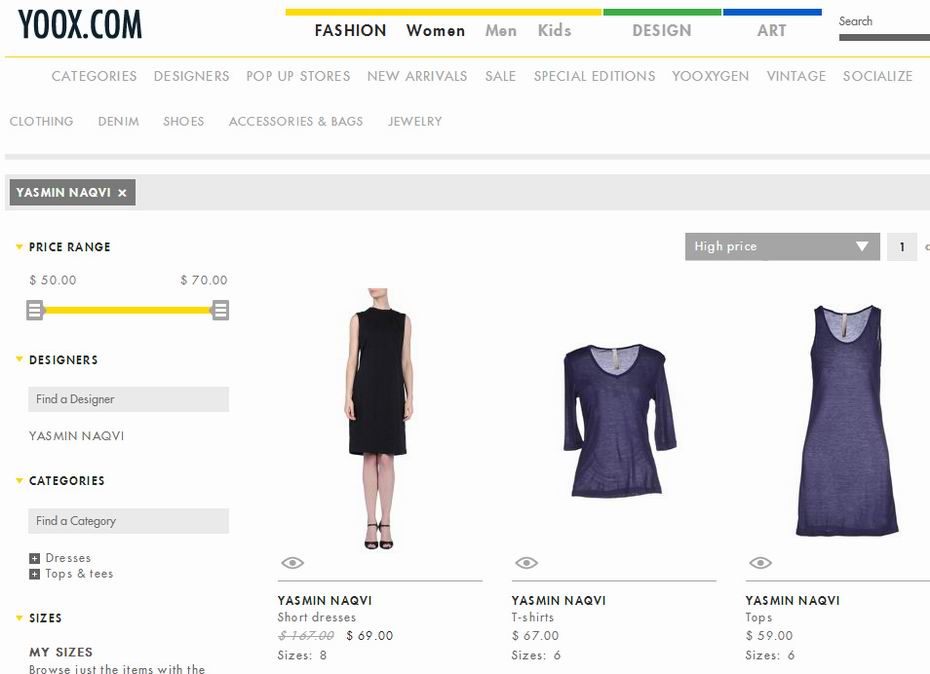The width and height of the screenshot is (930, 674).
Task: Open the SALE menu
Action: point(501,76)
